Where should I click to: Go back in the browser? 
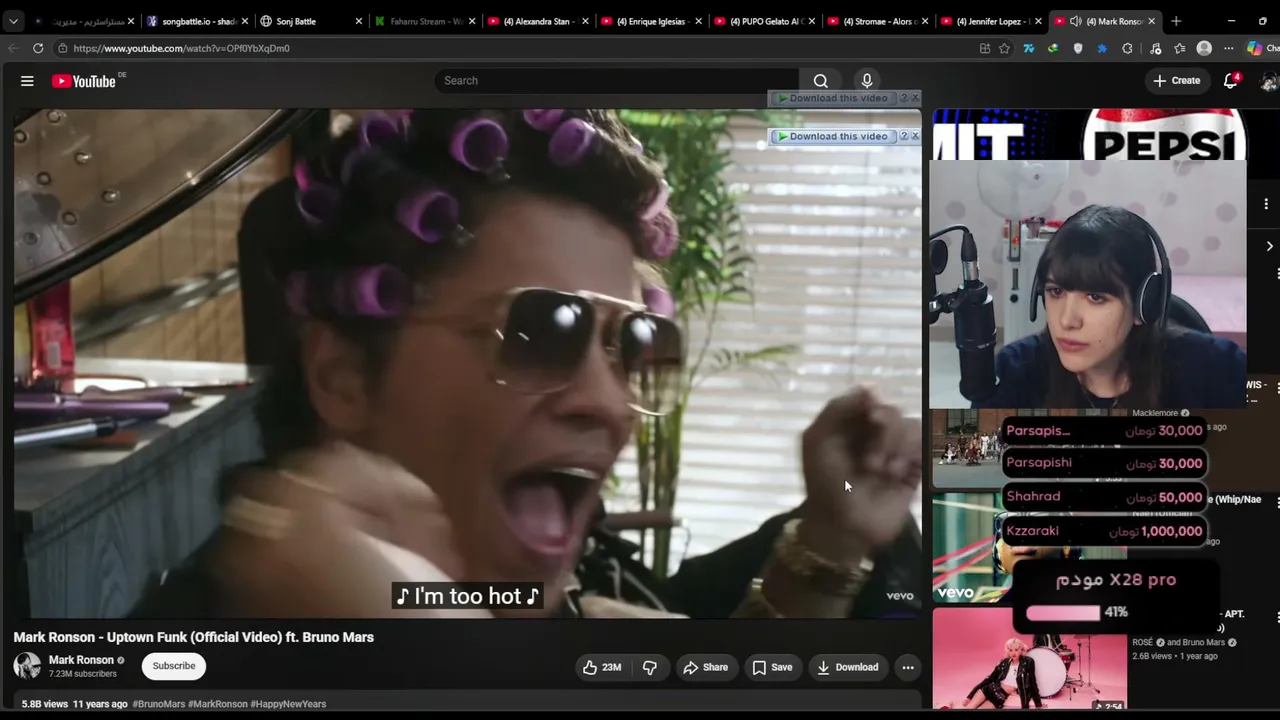13,48
